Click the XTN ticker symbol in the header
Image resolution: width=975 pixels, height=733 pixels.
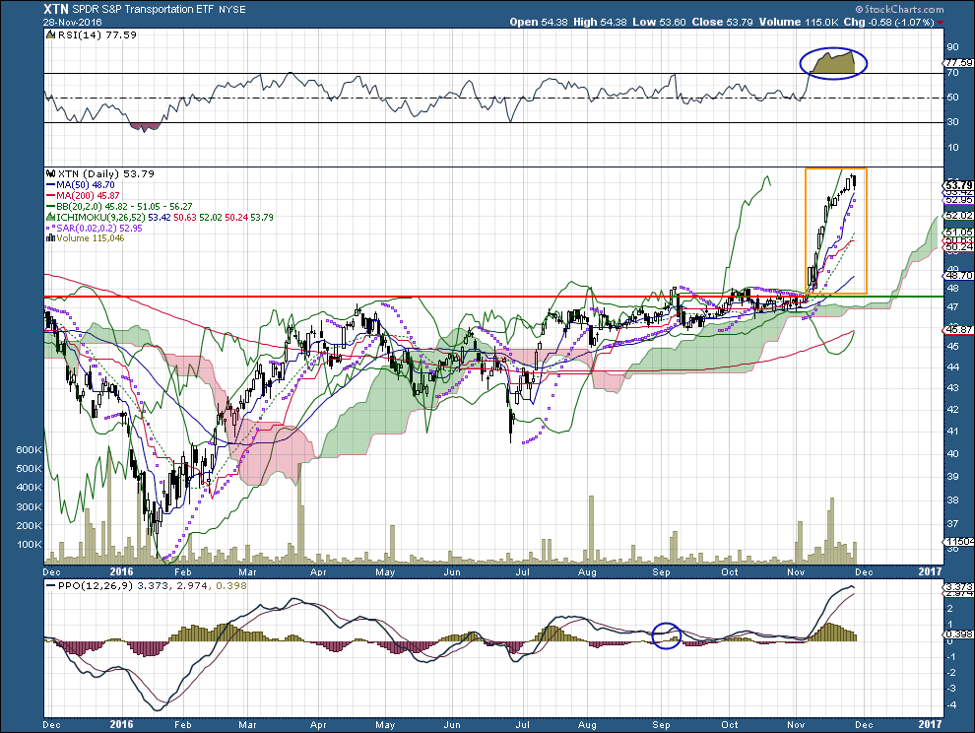pyautogui.click(x=55, y=9)
